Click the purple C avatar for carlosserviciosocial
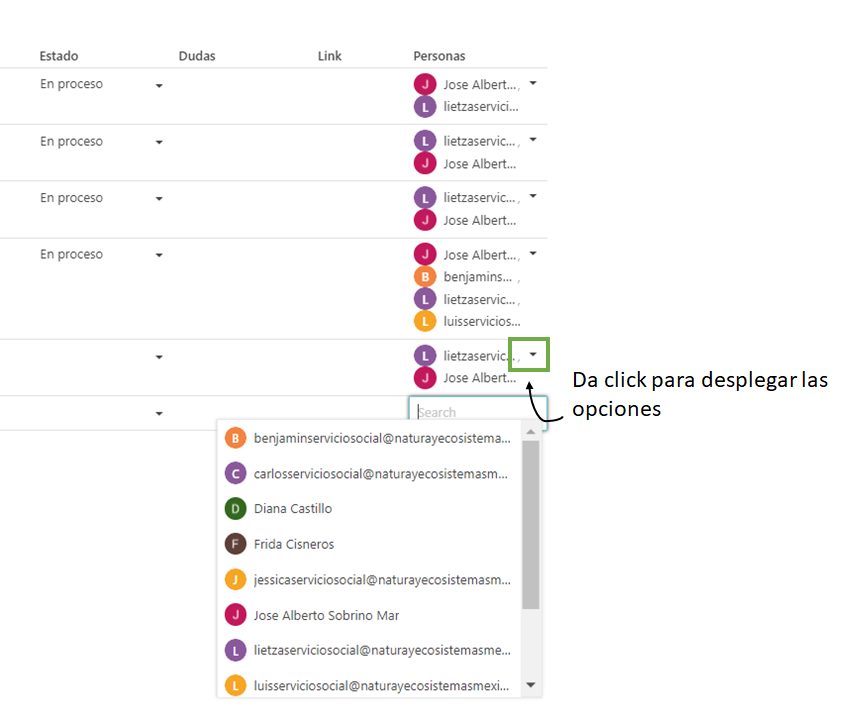 235,473
